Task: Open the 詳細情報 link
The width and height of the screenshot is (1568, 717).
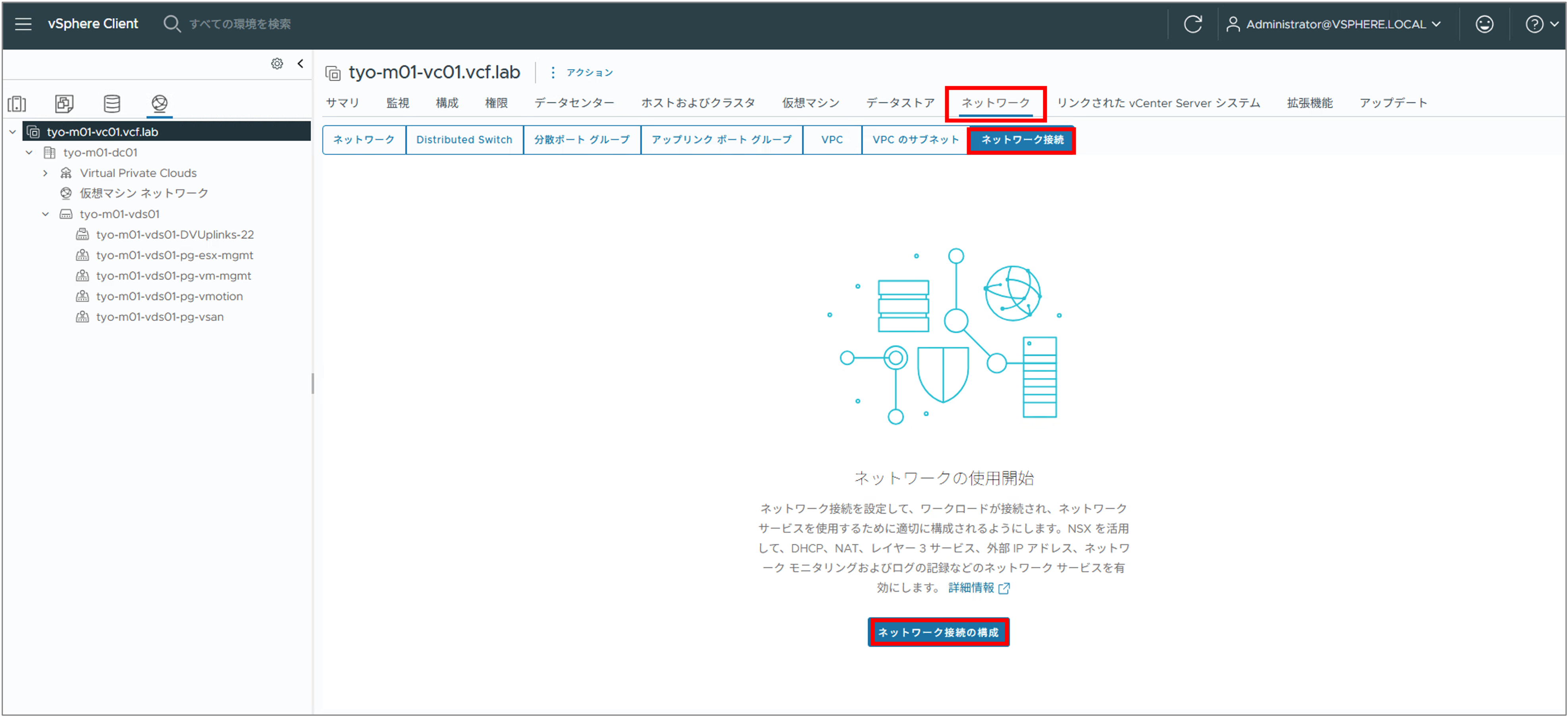Action: pos(971,588)
